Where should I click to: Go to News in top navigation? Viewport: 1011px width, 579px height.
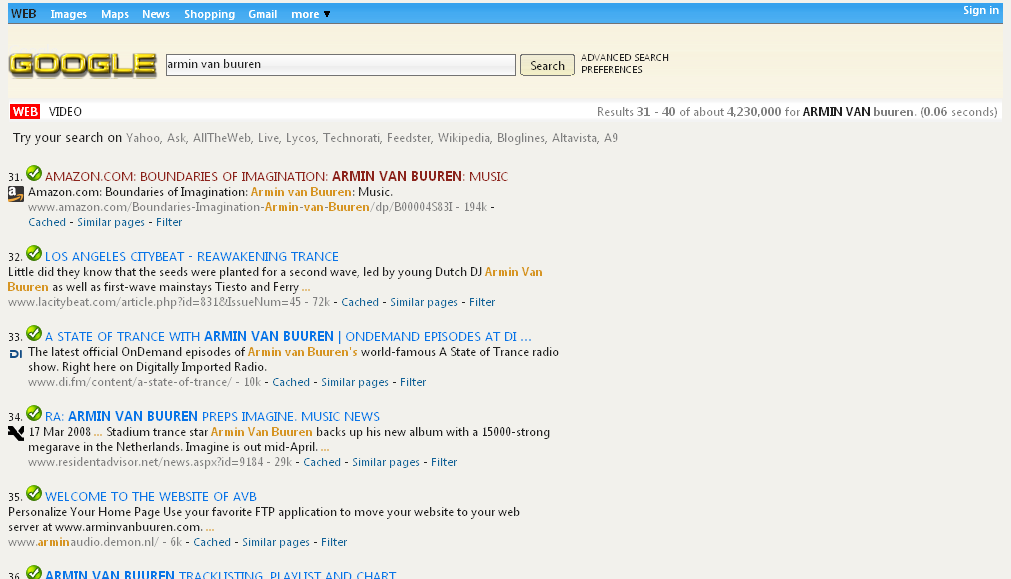click(156, 14)
